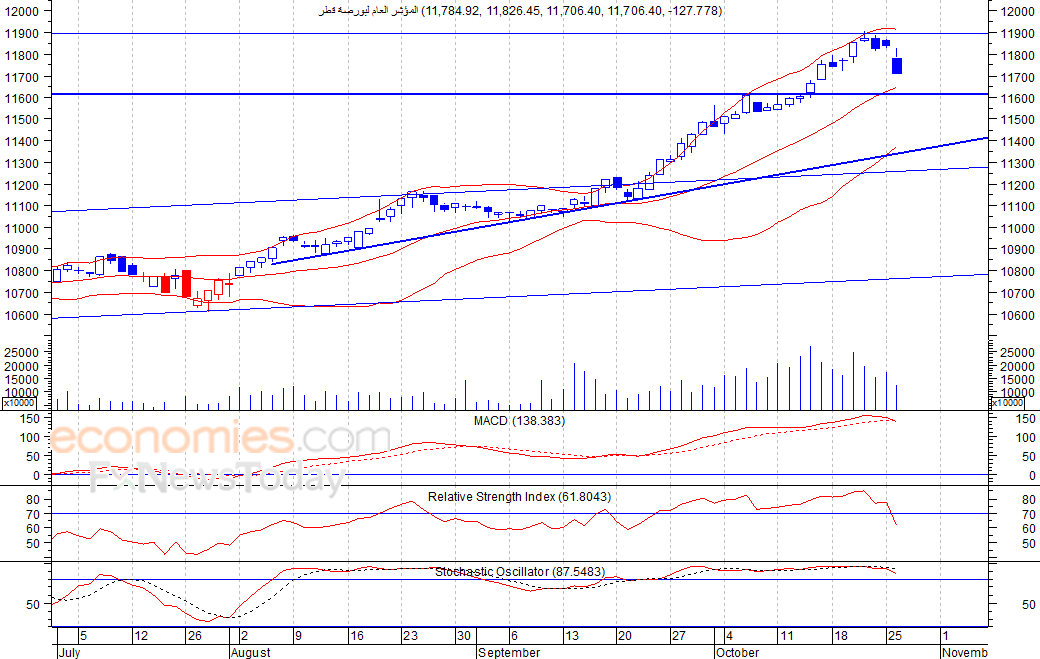This screenshot has height=659, width=1040.
Task: Select the October label on the time axis
Action: click(738, 652)
